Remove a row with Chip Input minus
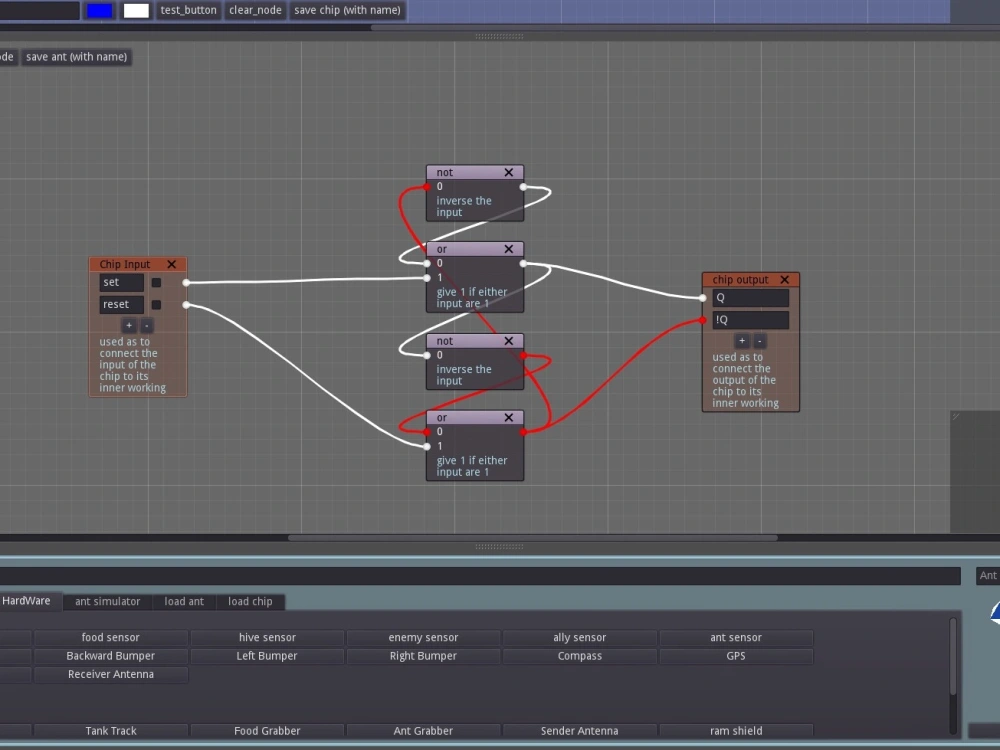The width and height of the screenshot is (1000, 750). [147, 325]
